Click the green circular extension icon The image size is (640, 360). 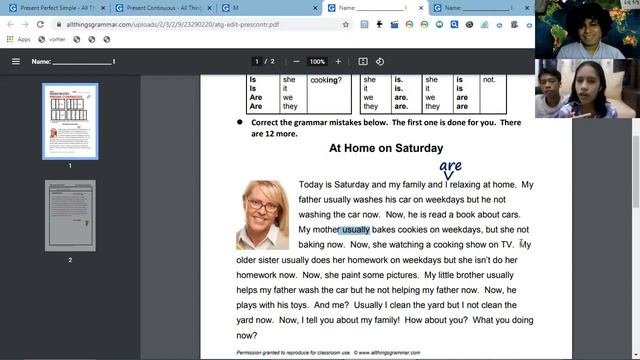click(439, 24)
